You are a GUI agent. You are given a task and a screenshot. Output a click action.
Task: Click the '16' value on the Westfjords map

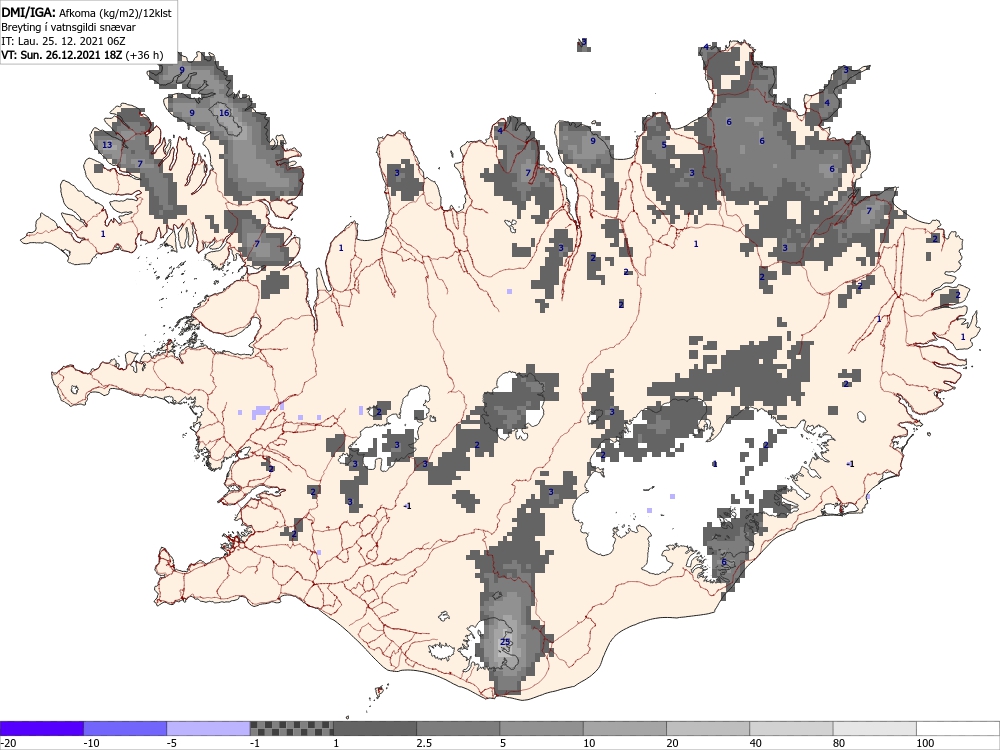(224, 113)
